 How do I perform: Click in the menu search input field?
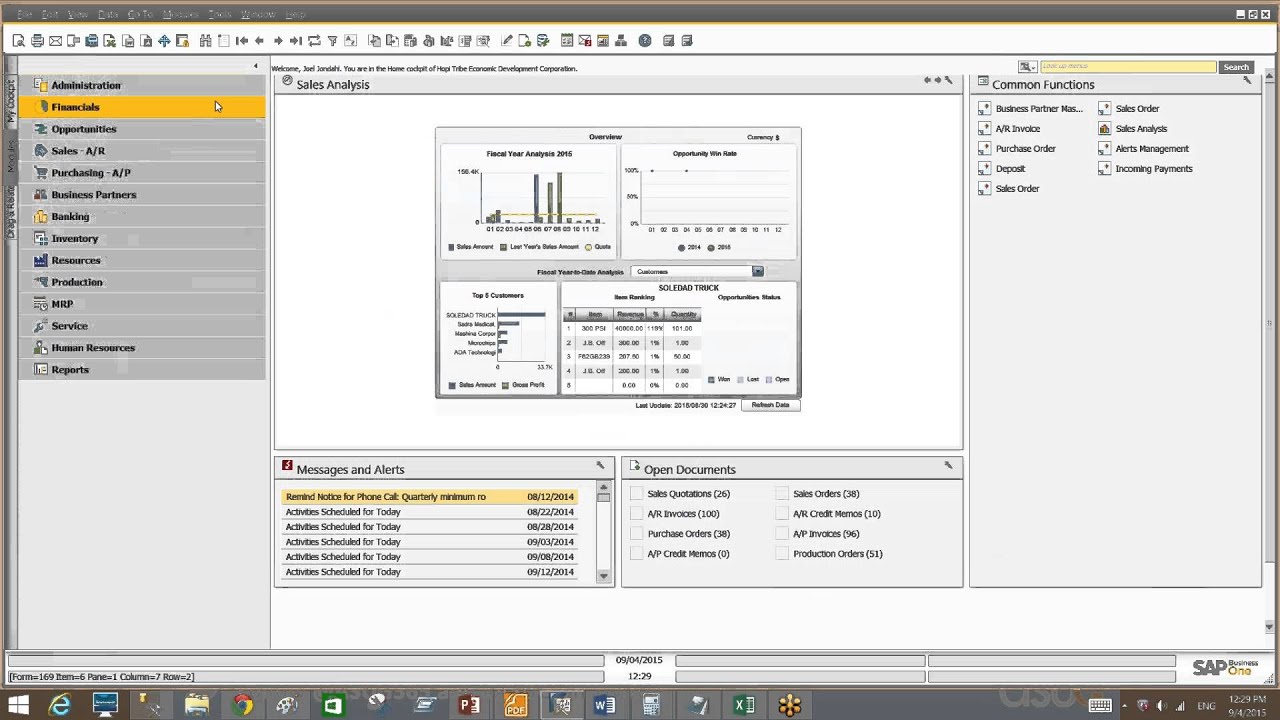(x=1127, y=67)
